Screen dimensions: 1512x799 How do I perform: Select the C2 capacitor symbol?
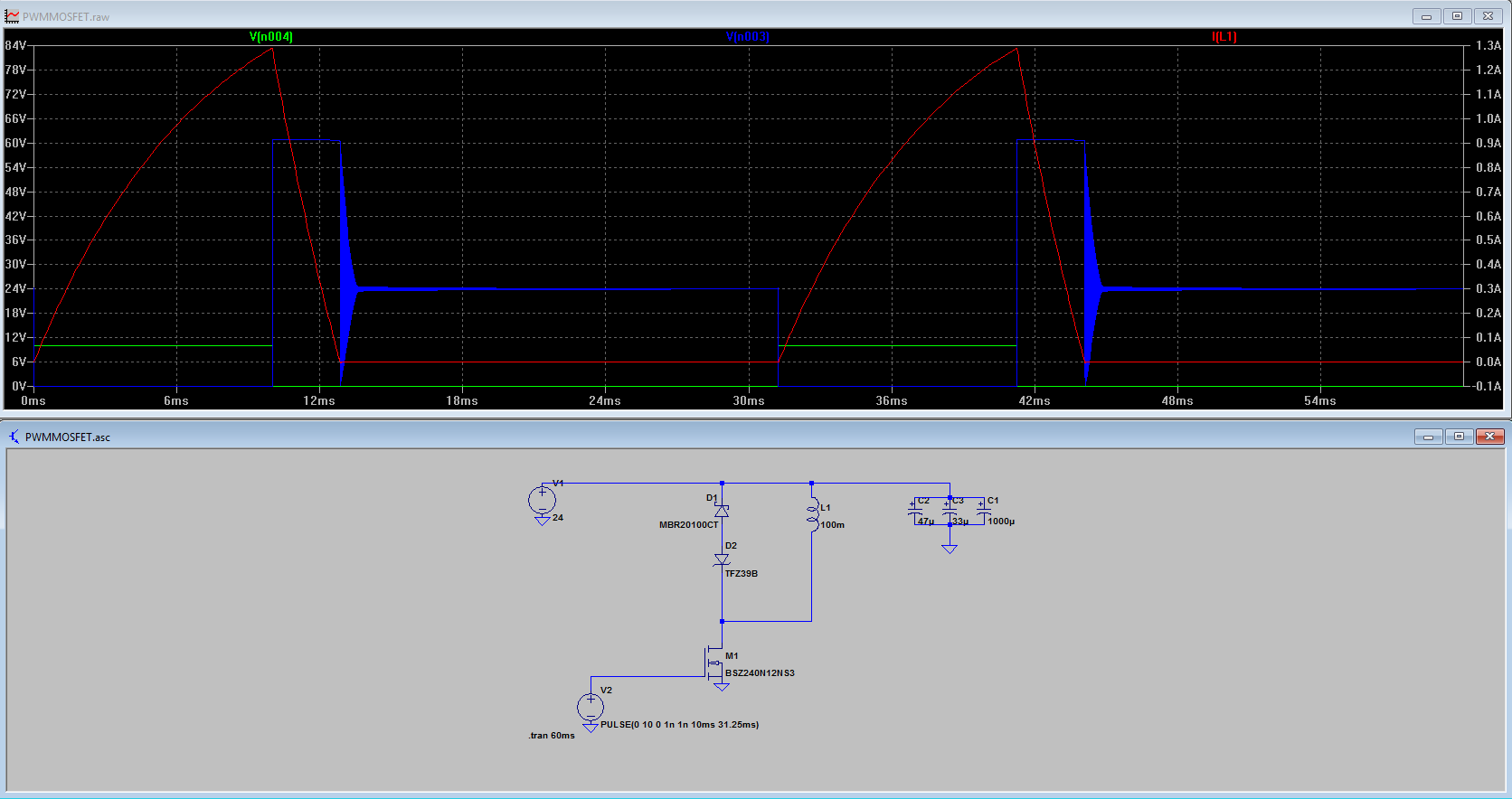915,512
